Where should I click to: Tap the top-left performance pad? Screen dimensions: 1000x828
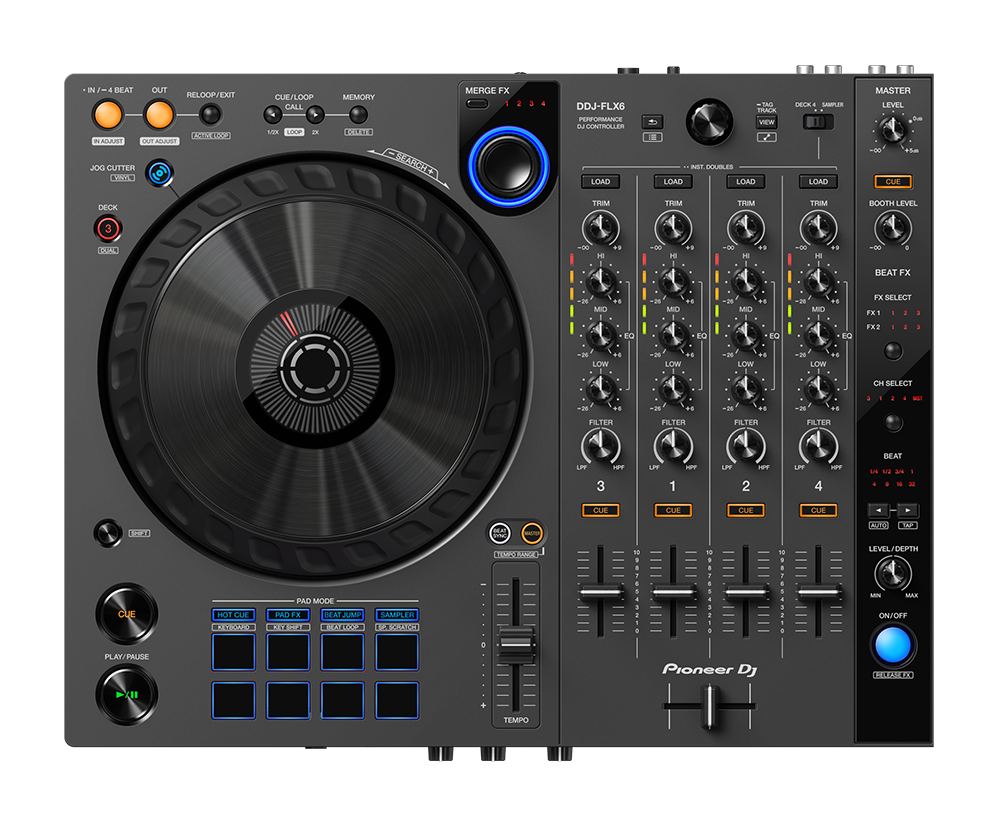233,652
